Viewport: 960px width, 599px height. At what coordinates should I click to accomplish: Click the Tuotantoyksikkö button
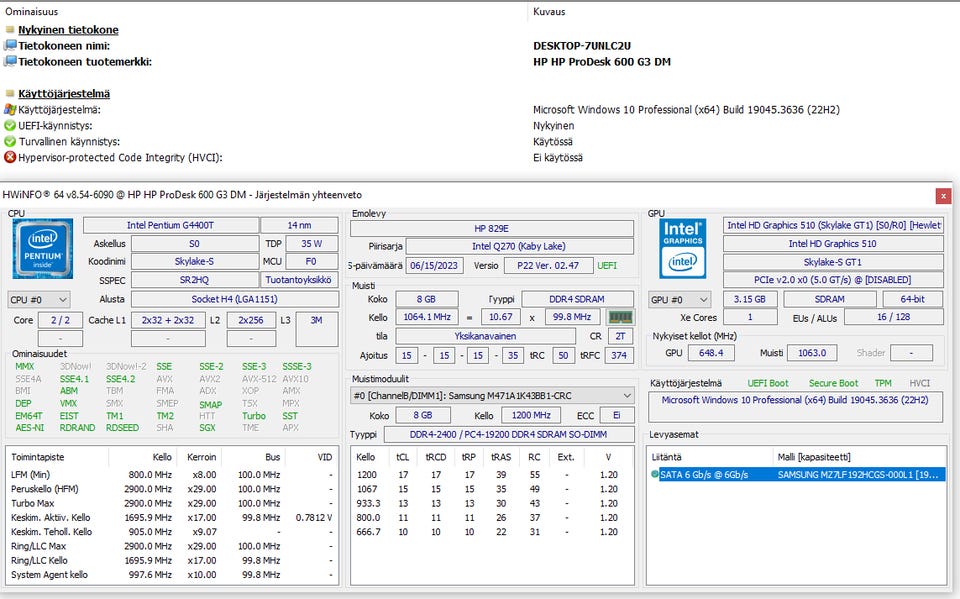(x=299, y=280)
